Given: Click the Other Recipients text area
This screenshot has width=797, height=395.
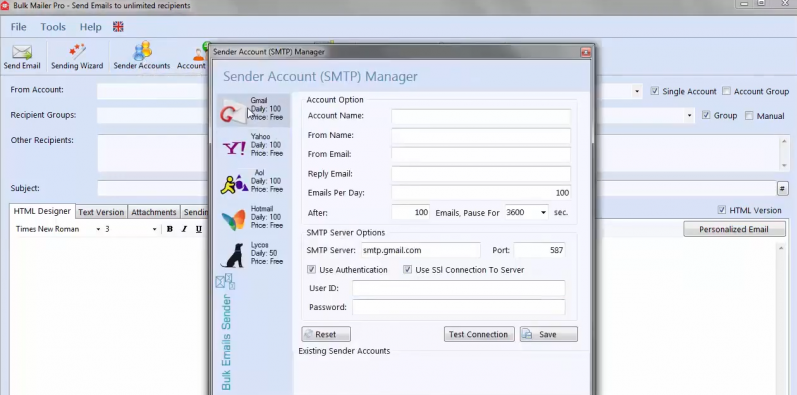Looking at the screenshot, I should click(x=152, y=153).
